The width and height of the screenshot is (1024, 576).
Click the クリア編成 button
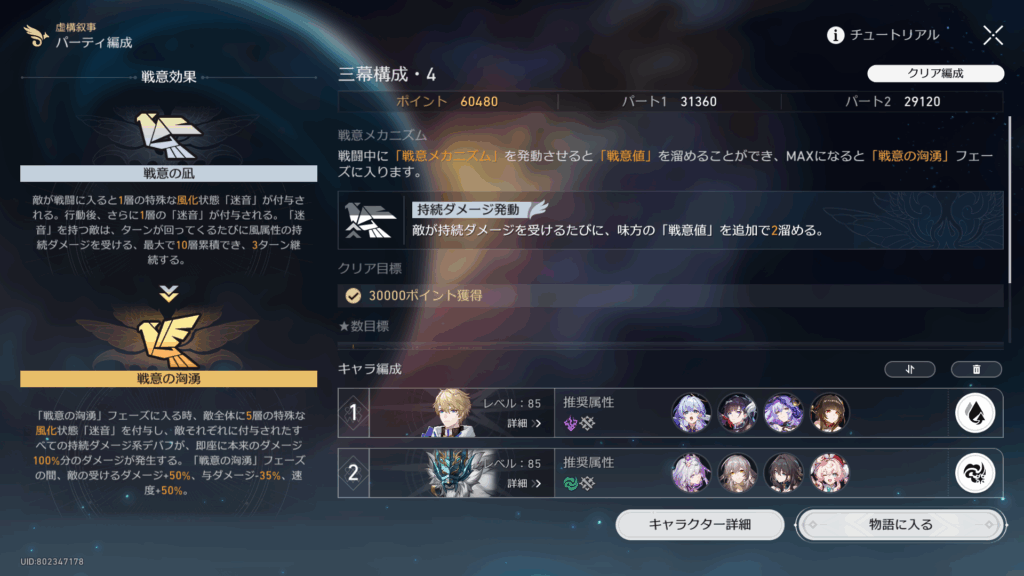coord(935,73)
